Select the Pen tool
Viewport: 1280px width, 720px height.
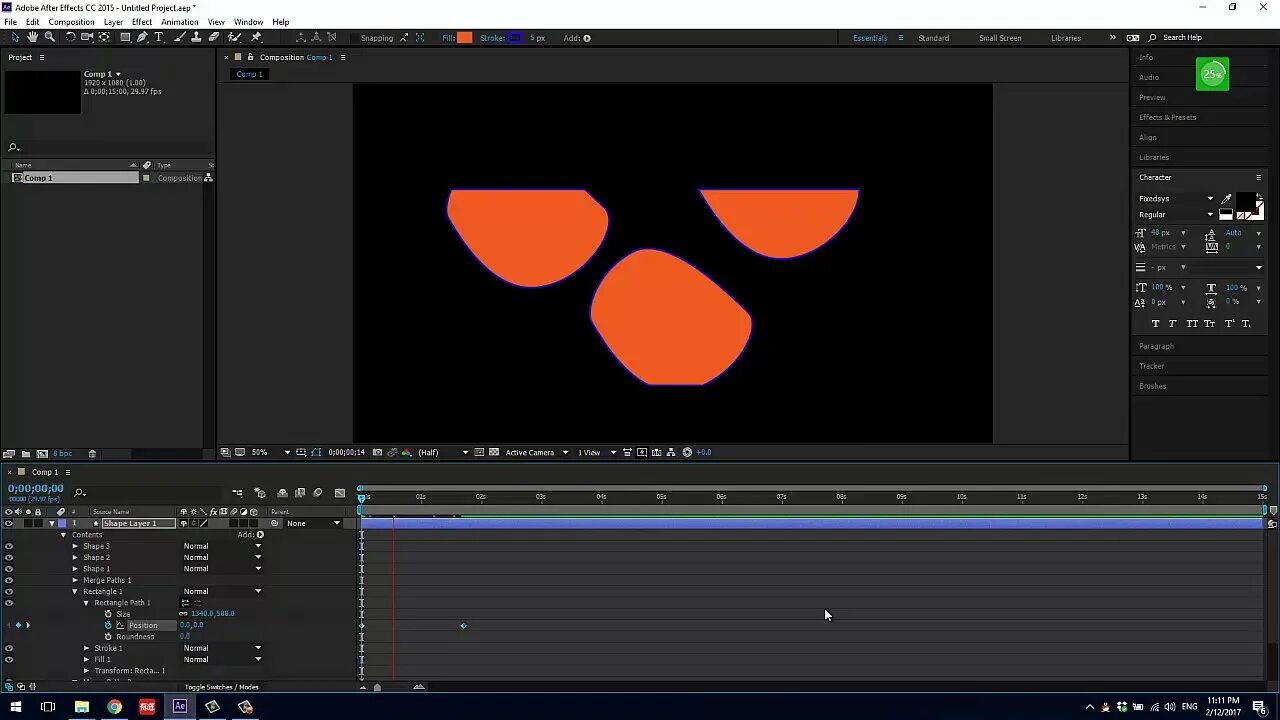142,37
